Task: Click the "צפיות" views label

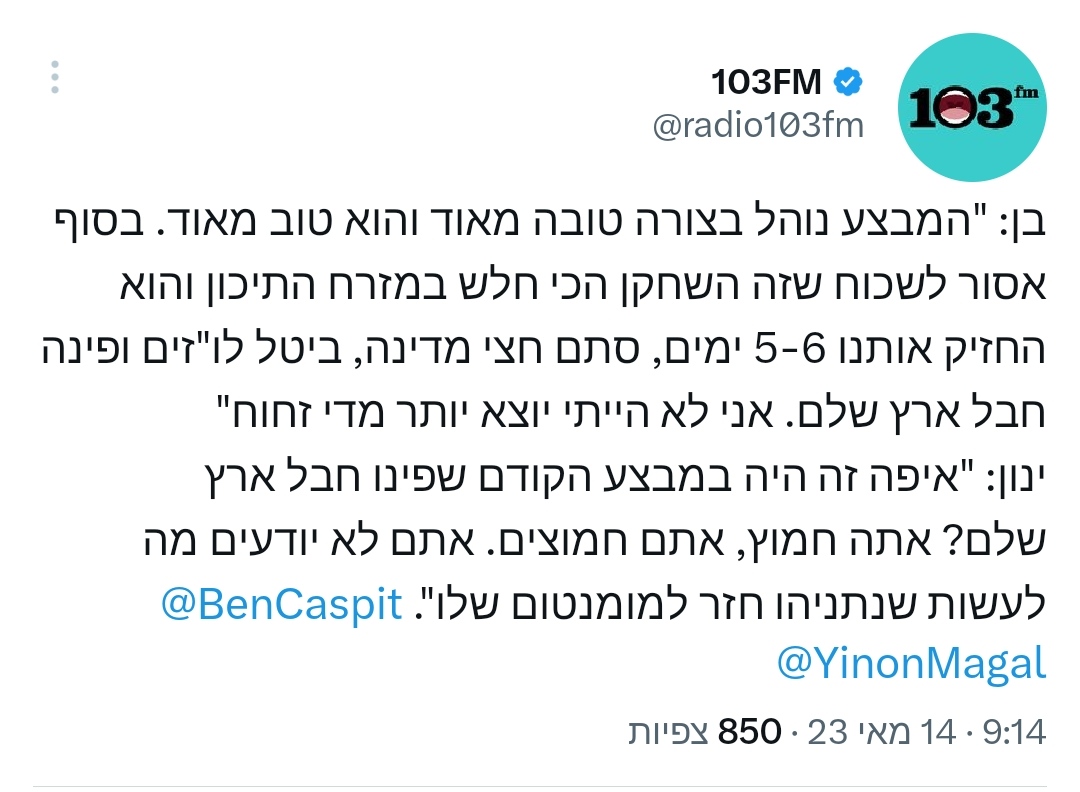Action: (669, 733)
